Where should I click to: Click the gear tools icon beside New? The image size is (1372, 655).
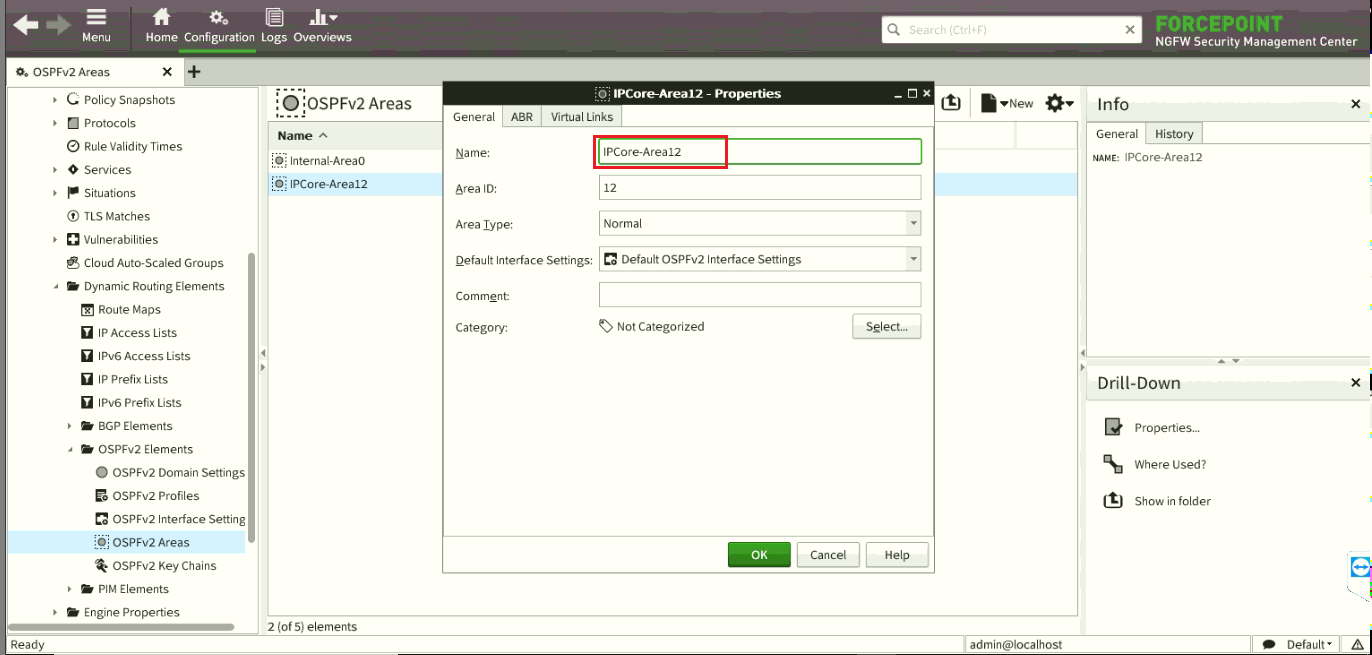[x=1058, y=103]
